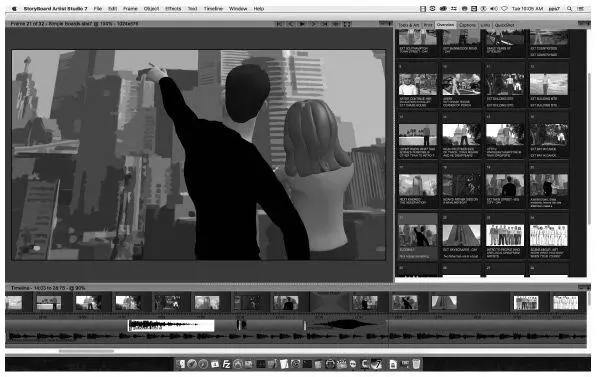This screenshot has height=377, width=597.
Task: Open the Effects menu
Action: 173,8
